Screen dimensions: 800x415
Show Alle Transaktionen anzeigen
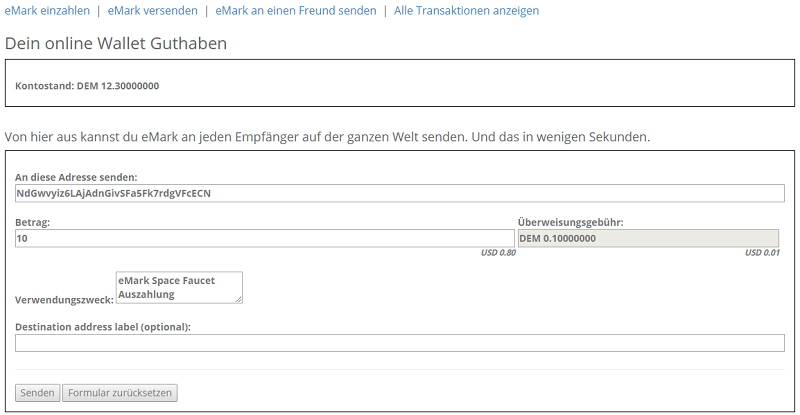pyautogui.click(x=466, y=11)
